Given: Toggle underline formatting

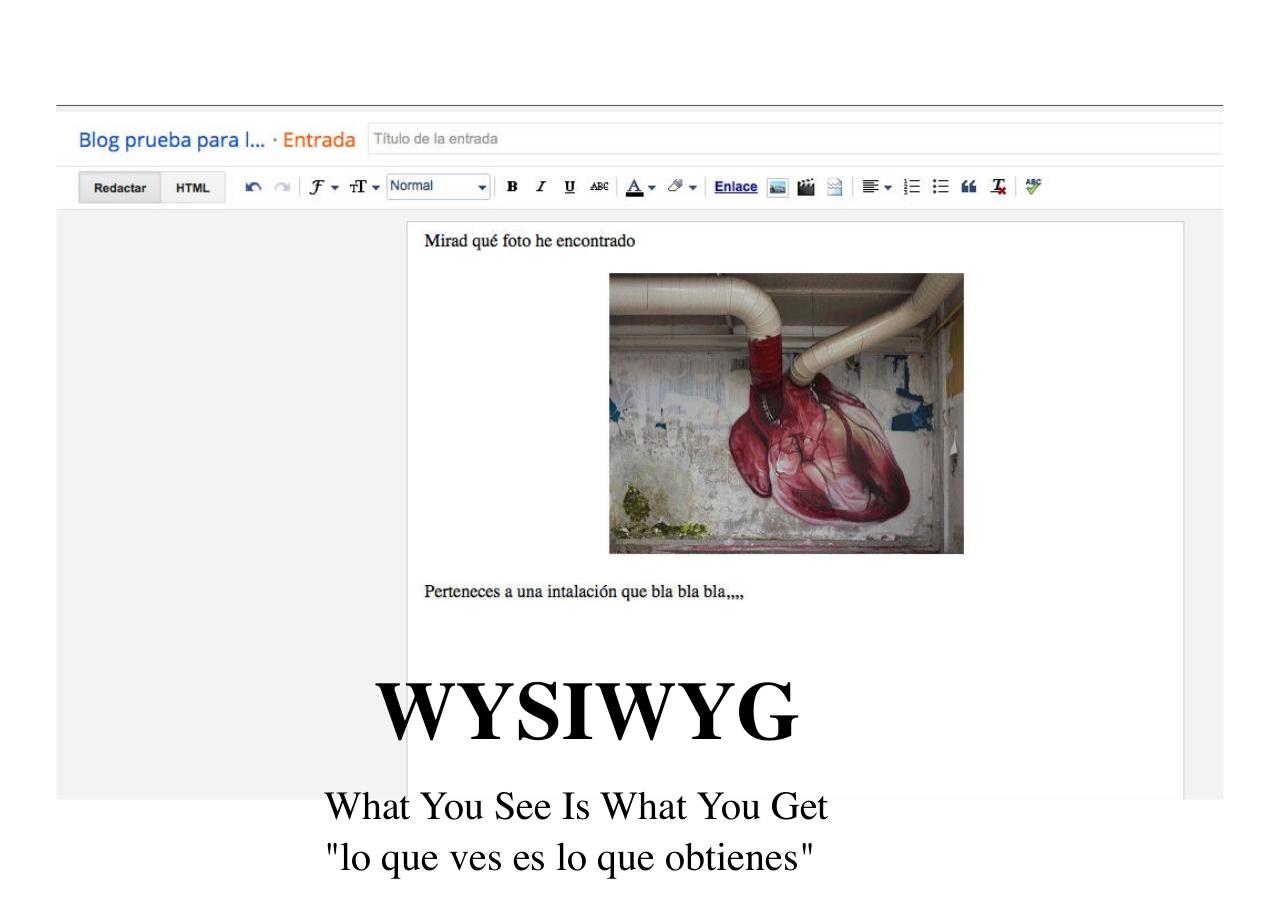Looking at the screenshot, I should 570,187.
